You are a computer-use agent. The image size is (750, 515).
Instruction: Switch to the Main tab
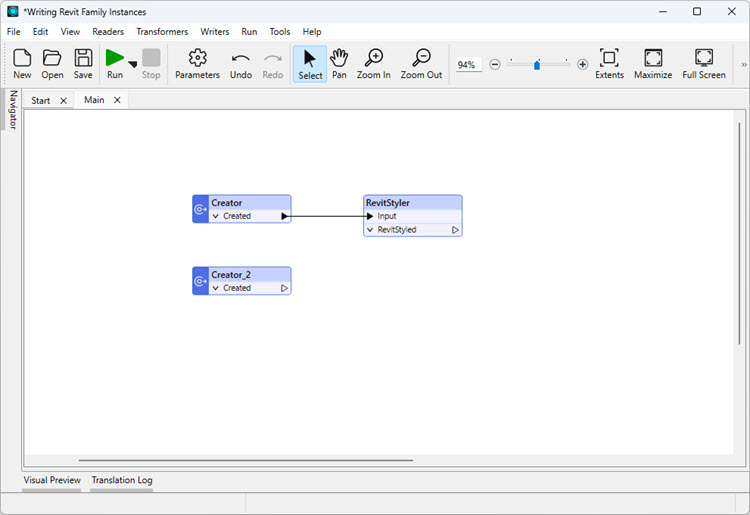point(94,99)
